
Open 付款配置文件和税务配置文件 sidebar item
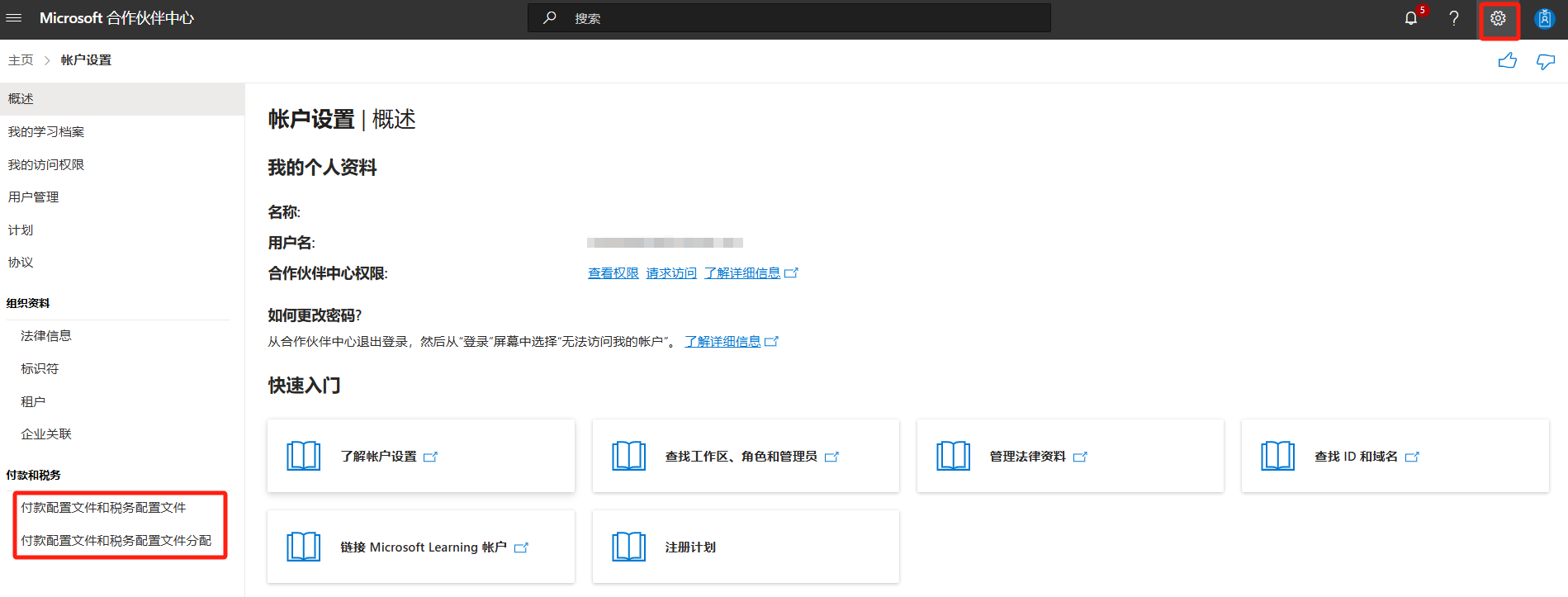103,508
